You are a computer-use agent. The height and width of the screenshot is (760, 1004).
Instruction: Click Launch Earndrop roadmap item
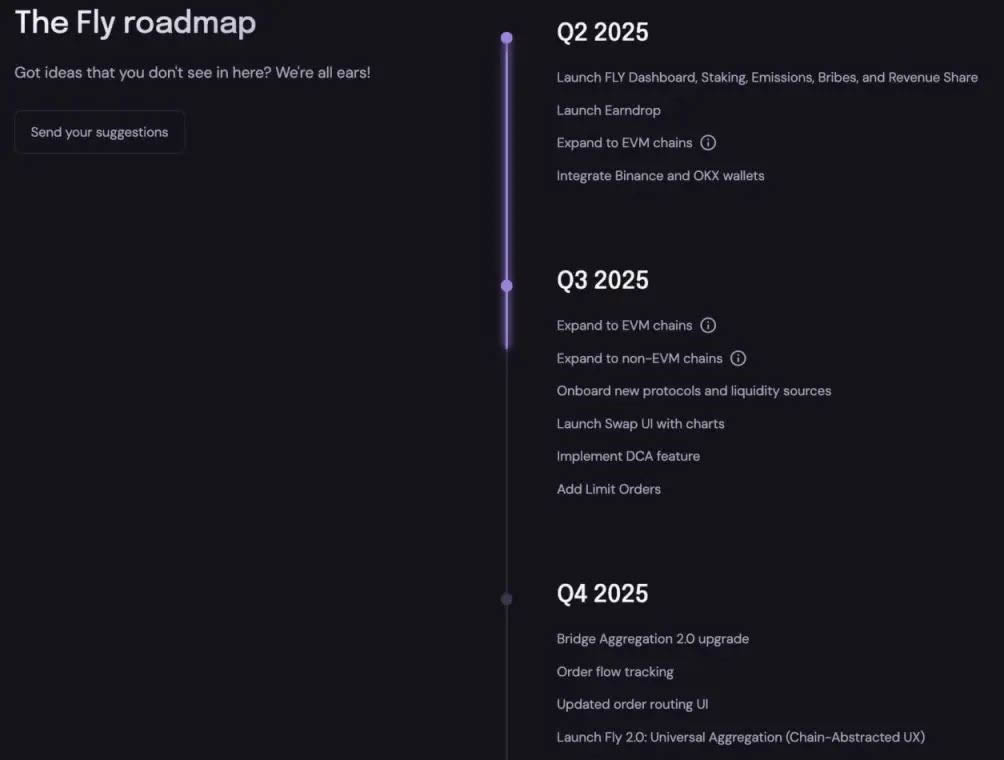608,110
